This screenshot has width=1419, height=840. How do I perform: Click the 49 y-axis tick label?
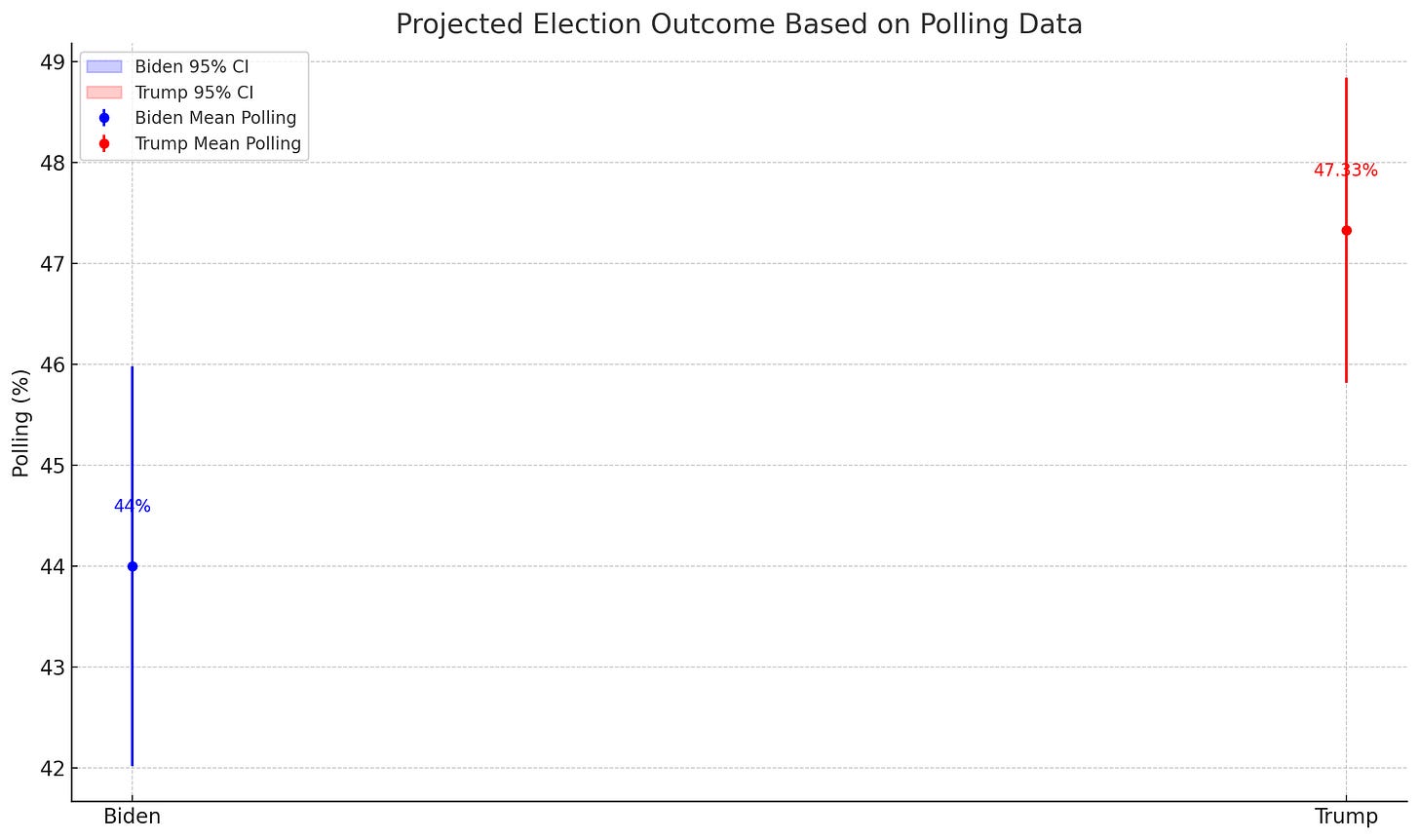click(x=54, y=62)
